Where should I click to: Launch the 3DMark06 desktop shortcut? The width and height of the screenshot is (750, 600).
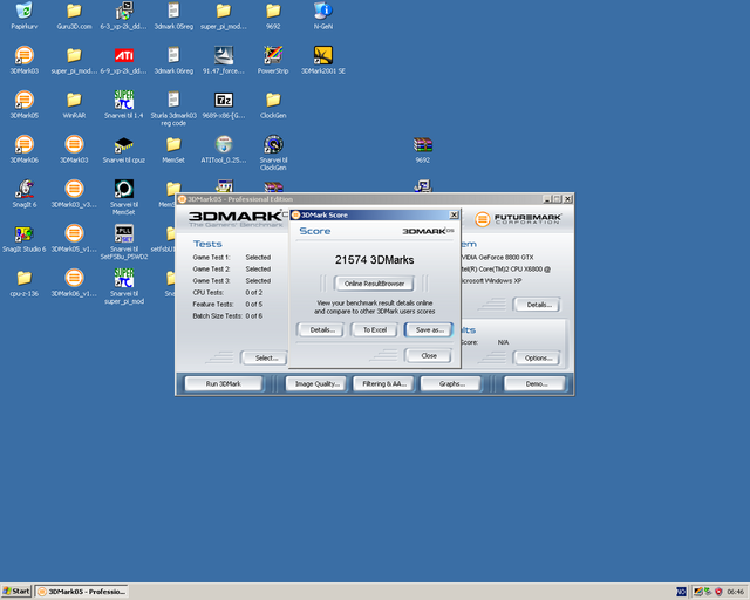pos(24,150)
